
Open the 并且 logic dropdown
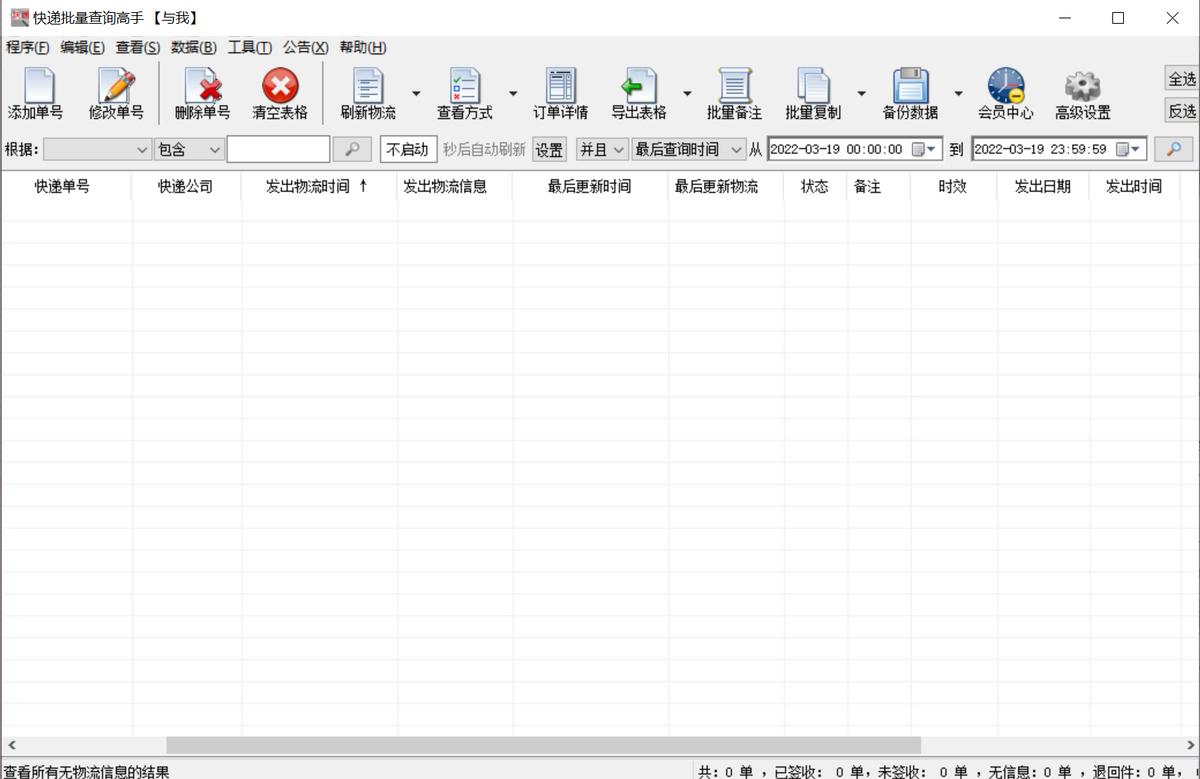coord(602,149)
